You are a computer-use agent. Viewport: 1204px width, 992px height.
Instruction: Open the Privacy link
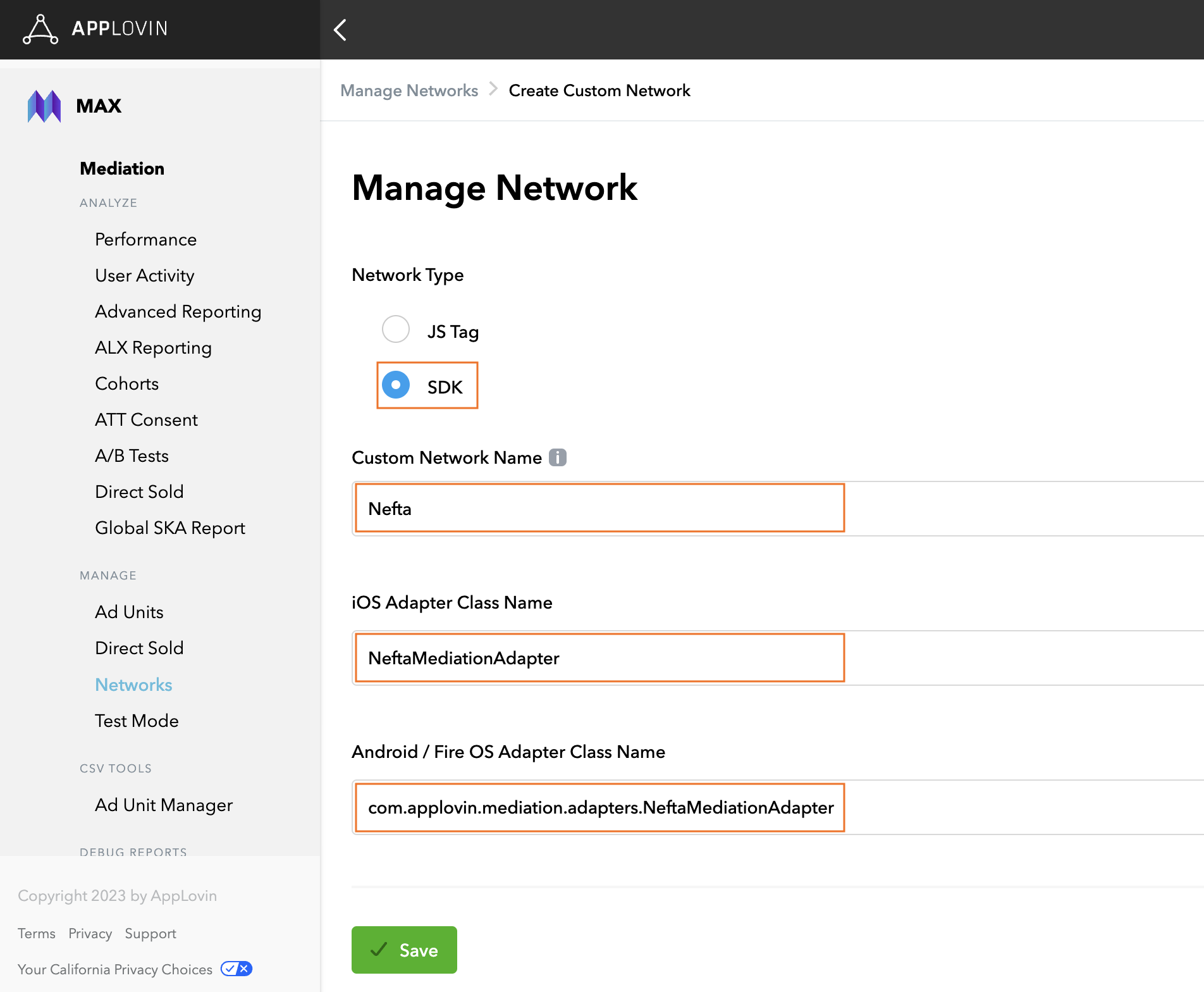click(x=90, y=933)
